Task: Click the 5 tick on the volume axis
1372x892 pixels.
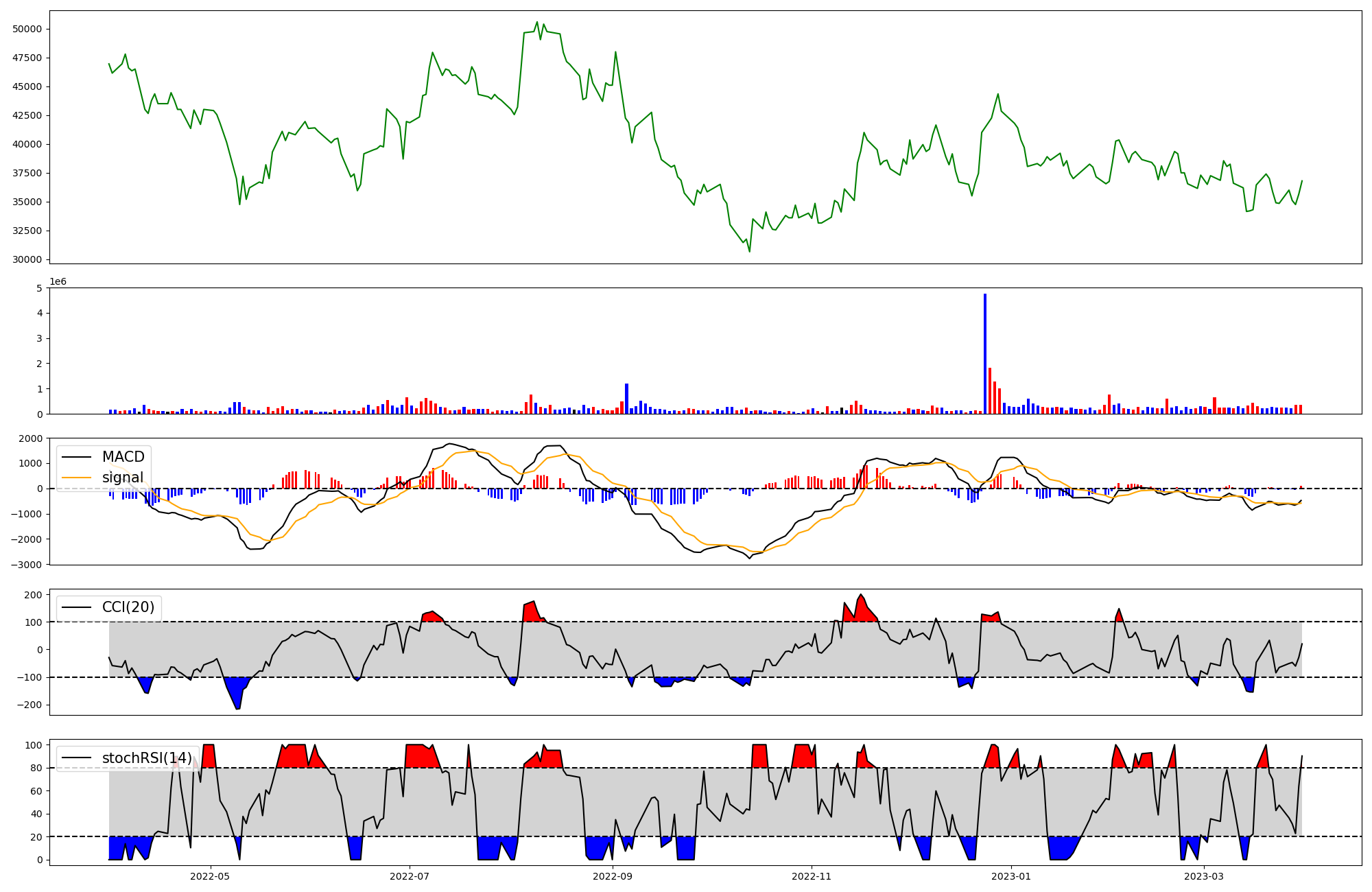Action: tap(39, 288)
